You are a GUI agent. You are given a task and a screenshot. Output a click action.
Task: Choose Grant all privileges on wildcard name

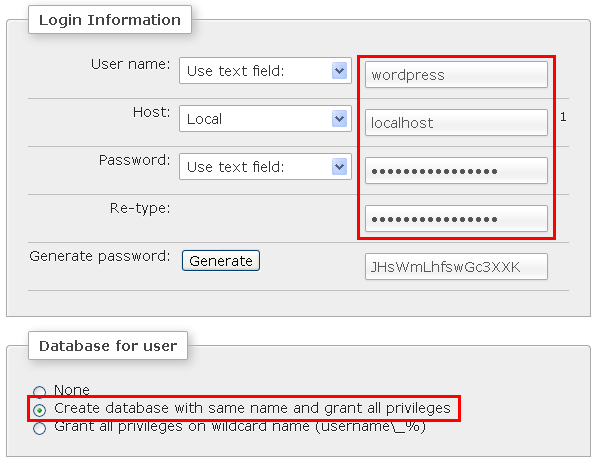[39, 428]
